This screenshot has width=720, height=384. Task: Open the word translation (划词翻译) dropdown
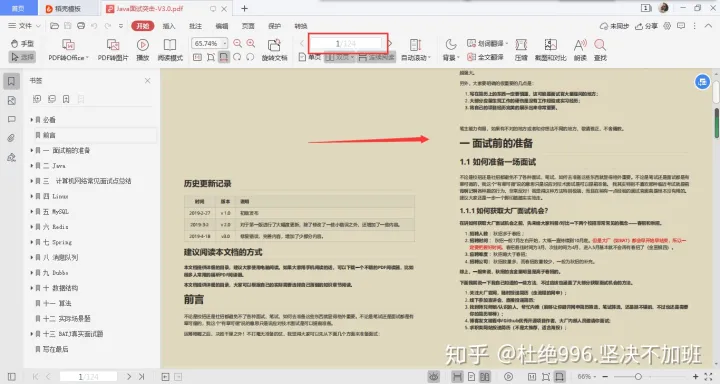(x=488, y=44)
